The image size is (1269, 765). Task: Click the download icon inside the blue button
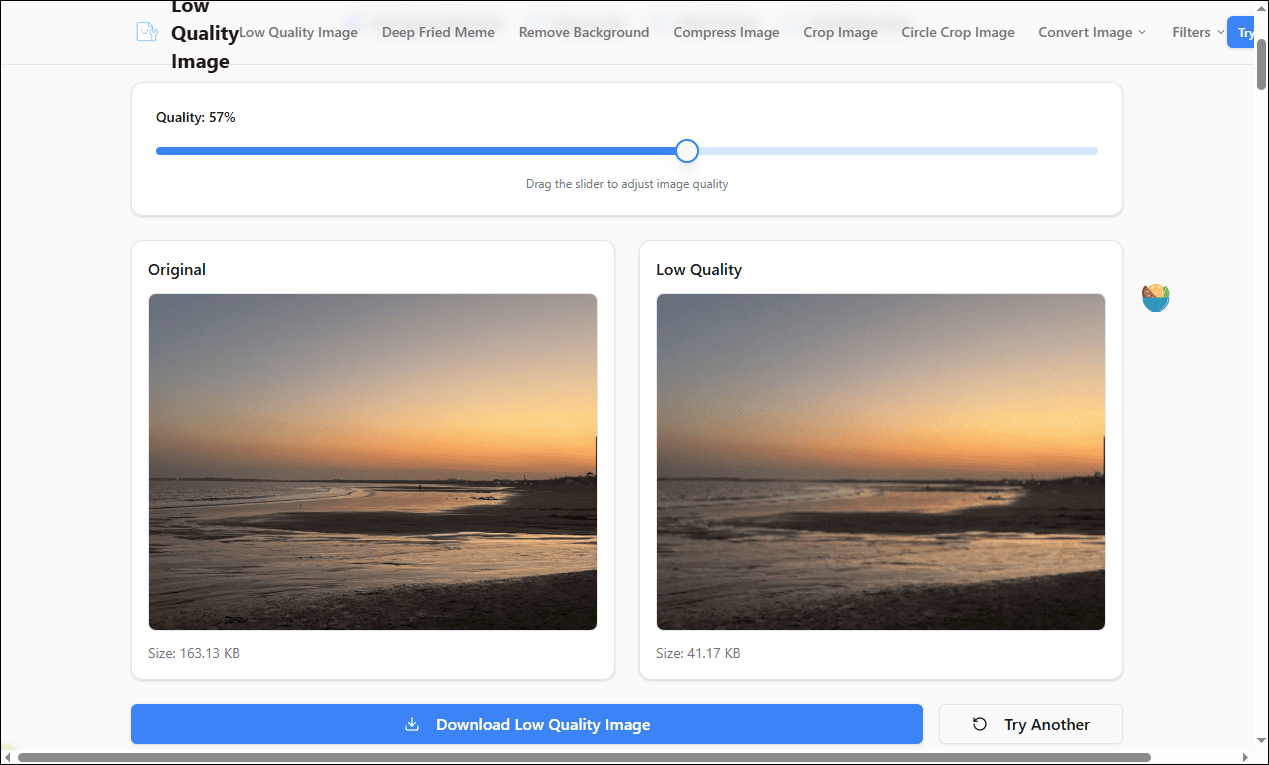(411, 723)
